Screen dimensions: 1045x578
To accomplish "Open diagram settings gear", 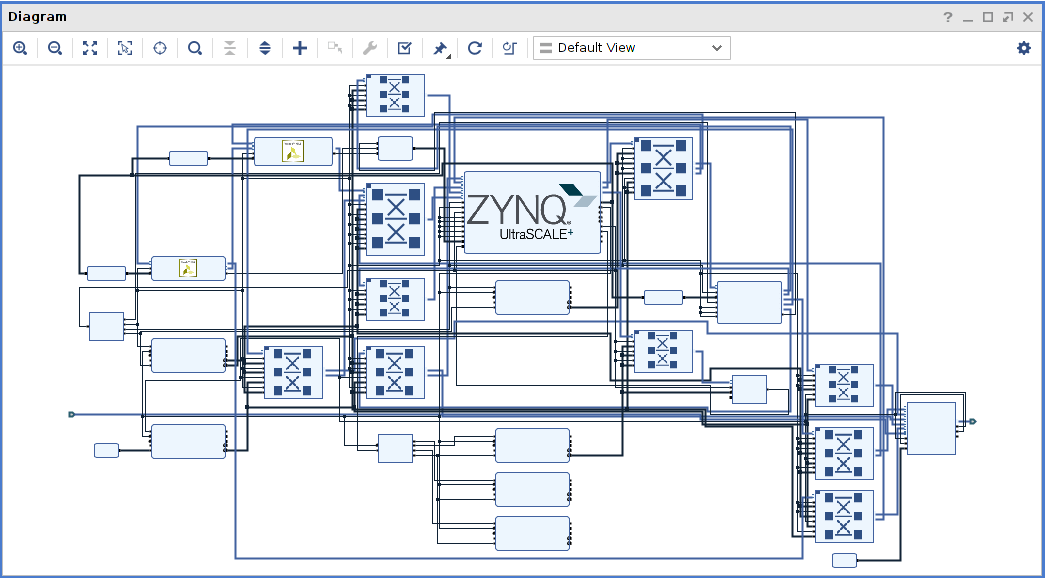I will click(x=1024, y=48).
